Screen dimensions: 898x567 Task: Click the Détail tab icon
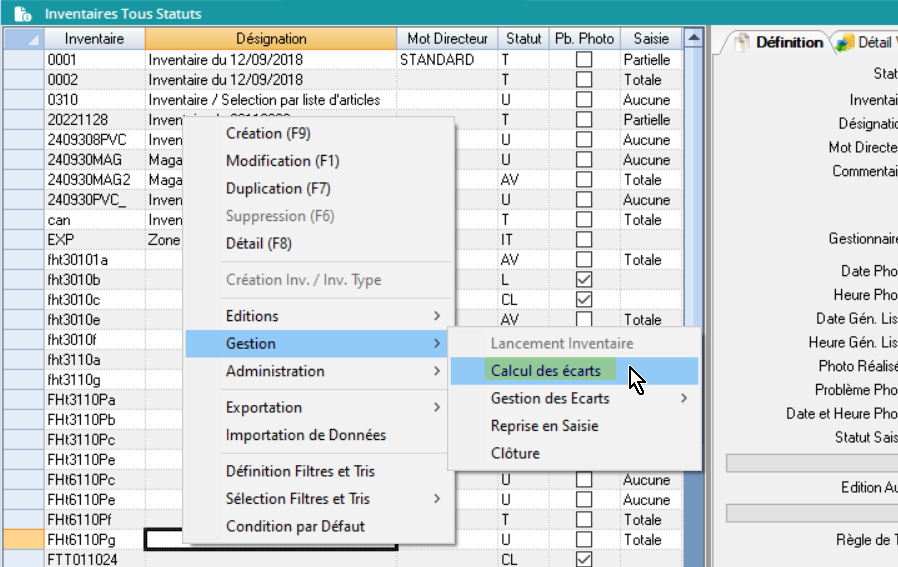pos(845,42)
